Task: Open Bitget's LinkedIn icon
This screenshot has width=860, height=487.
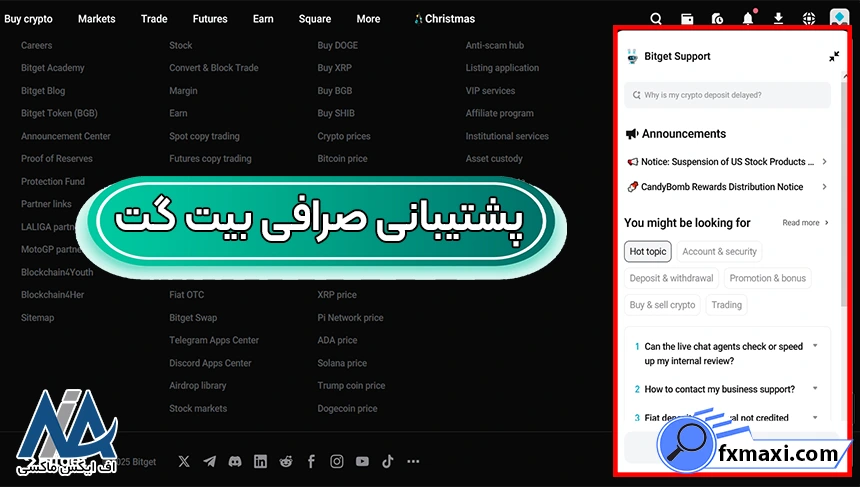Action: tap(261, 461)
